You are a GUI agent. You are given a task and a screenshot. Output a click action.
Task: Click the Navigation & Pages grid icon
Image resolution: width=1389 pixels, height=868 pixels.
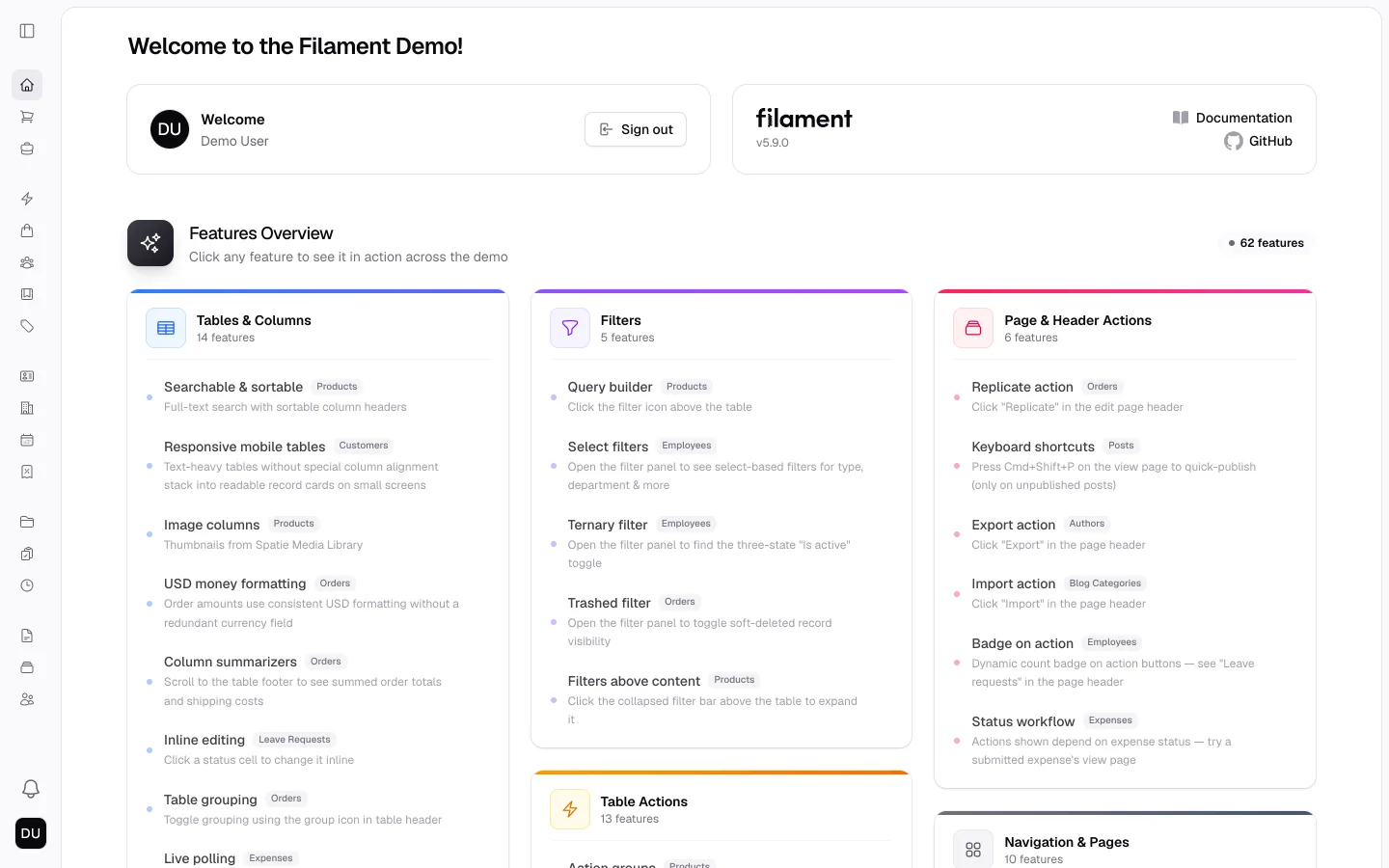973,850
